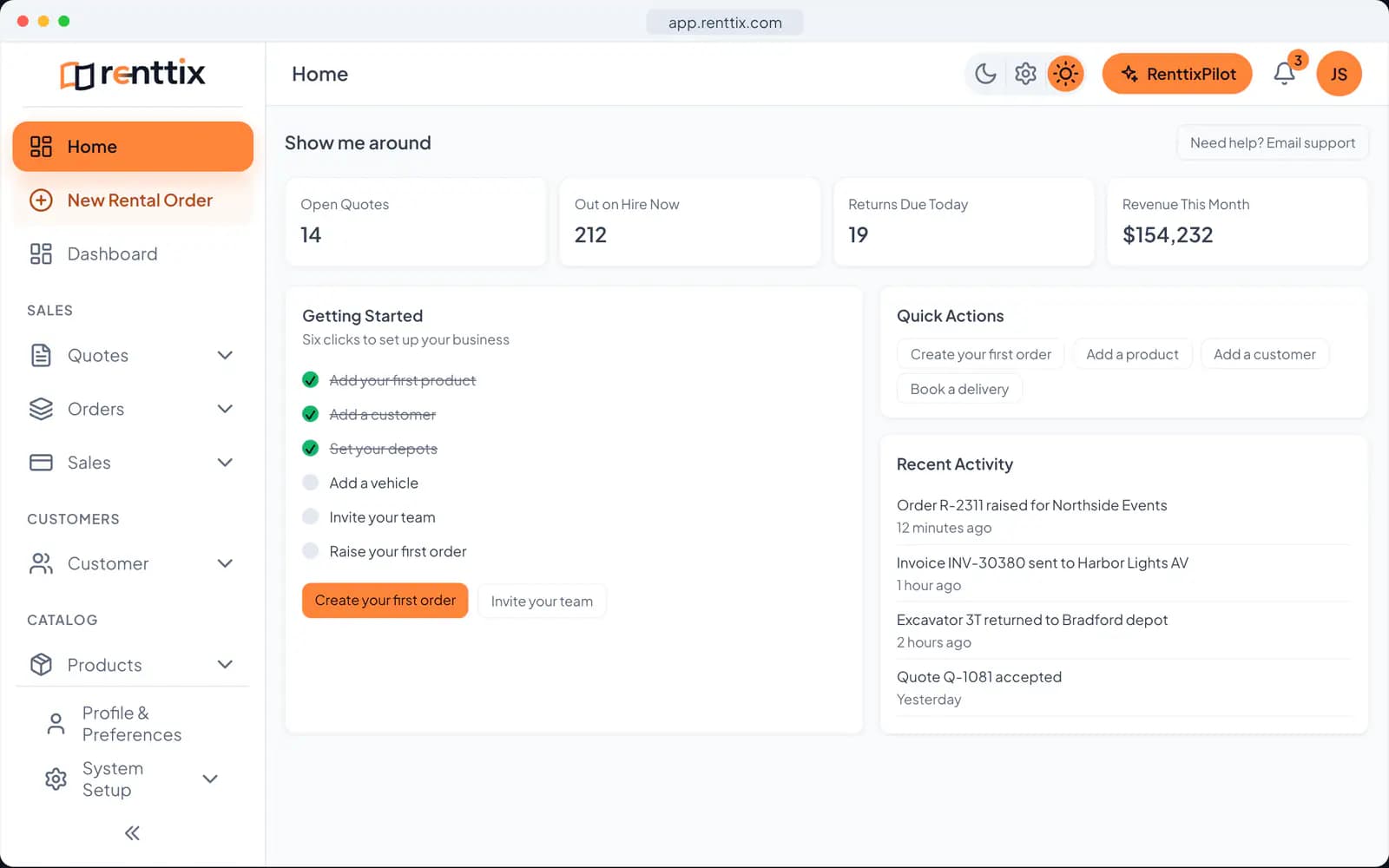
Task: Click the Sales card icon
Action: click(x=41, y=463)
